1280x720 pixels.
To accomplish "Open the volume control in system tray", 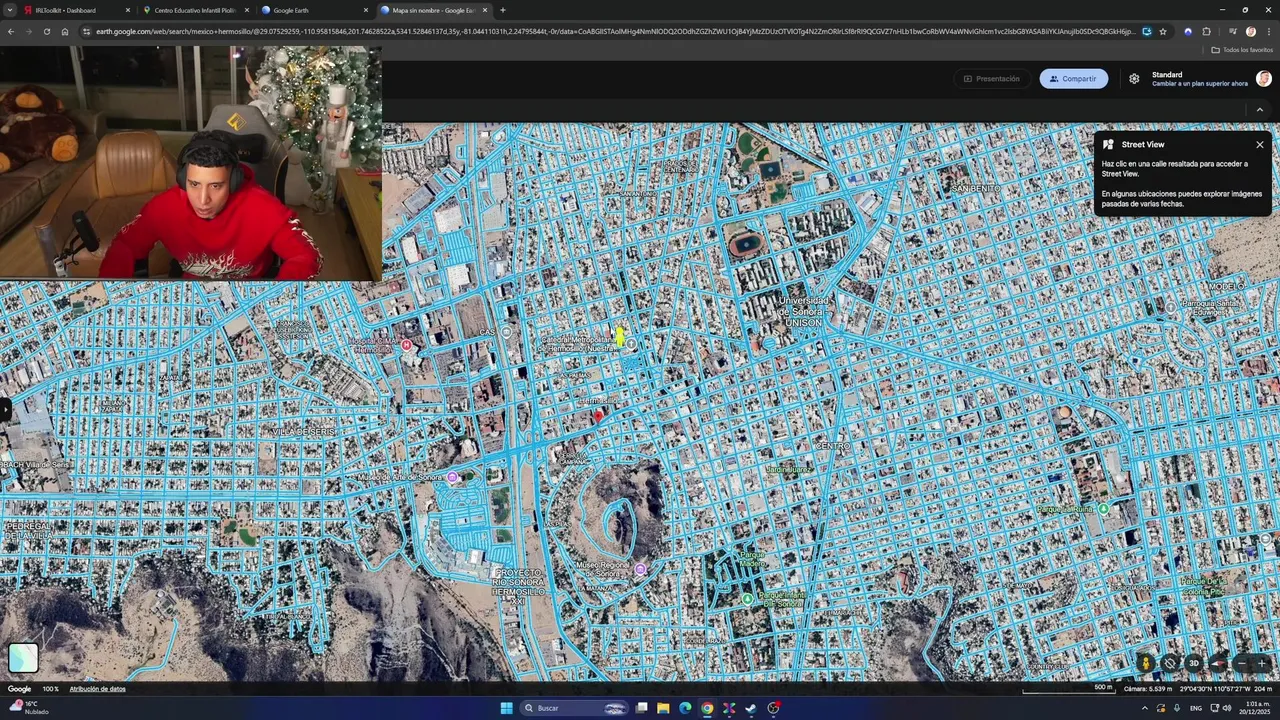I will coord(1227,708).
